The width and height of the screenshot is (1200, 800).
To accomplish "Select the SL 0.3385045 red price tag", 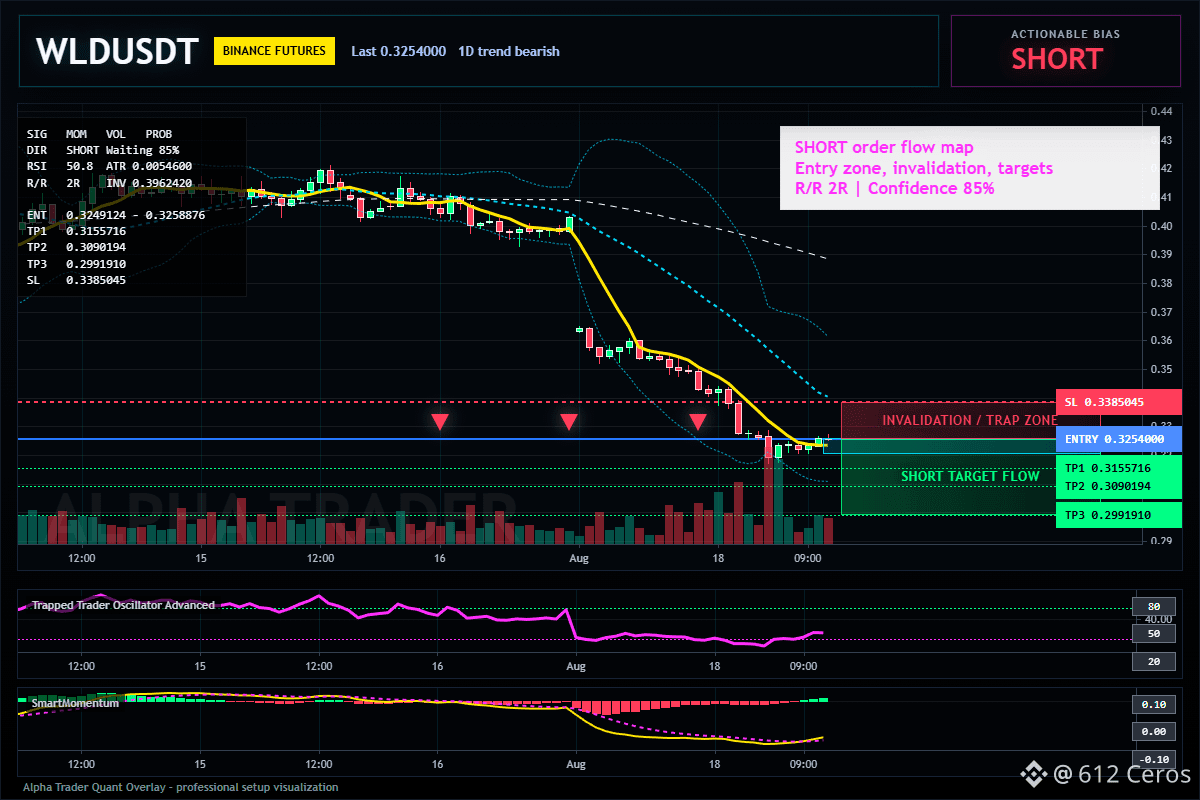I will point(1118,402).
